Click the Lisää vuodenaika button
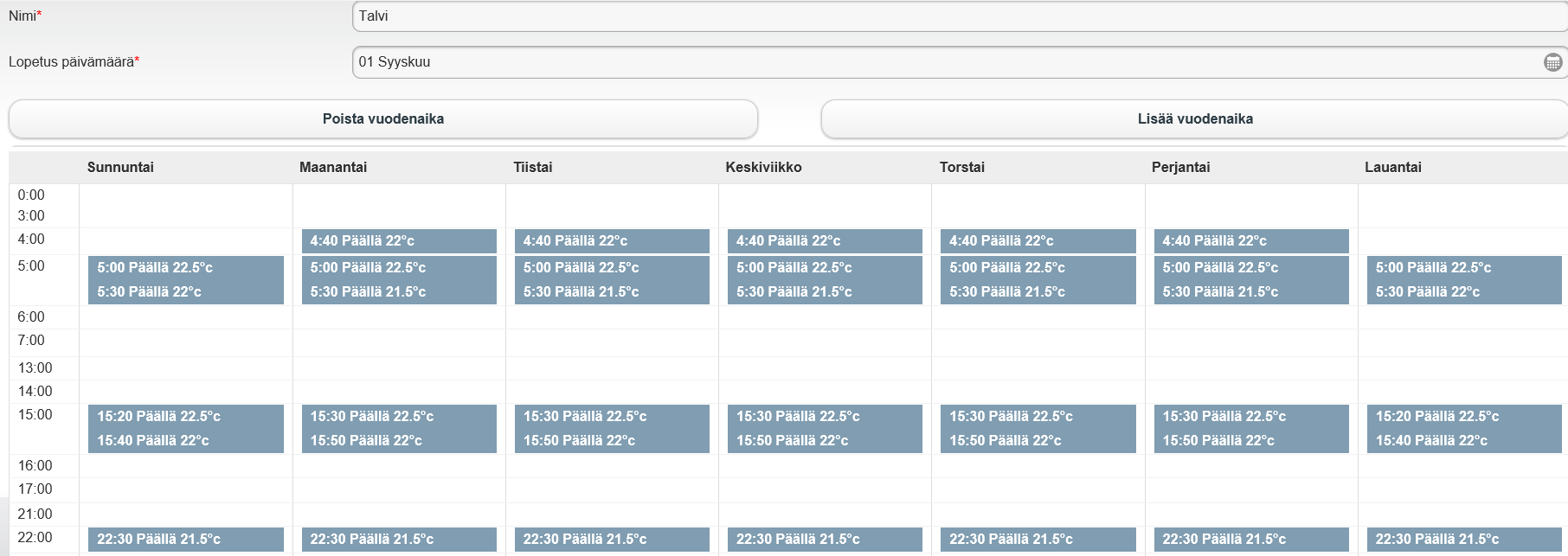 tap(1194, 119)
